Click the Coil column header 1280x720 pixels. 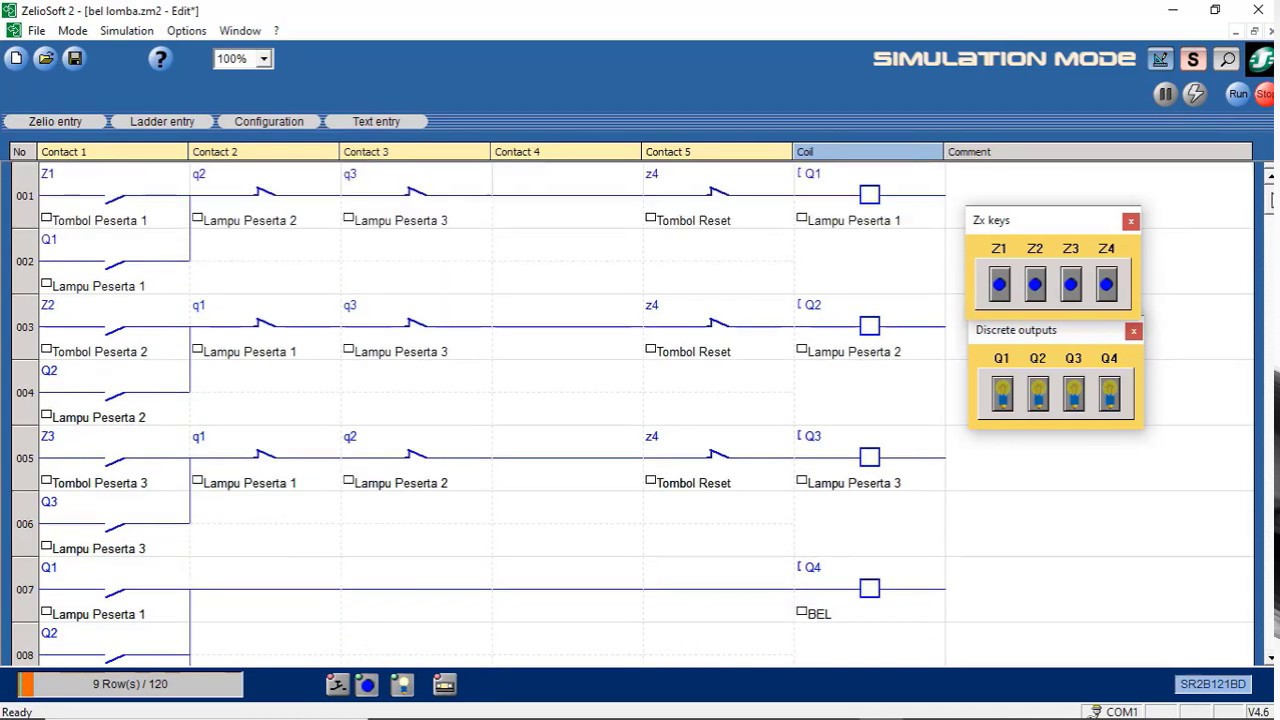click(x=868, y=152)
